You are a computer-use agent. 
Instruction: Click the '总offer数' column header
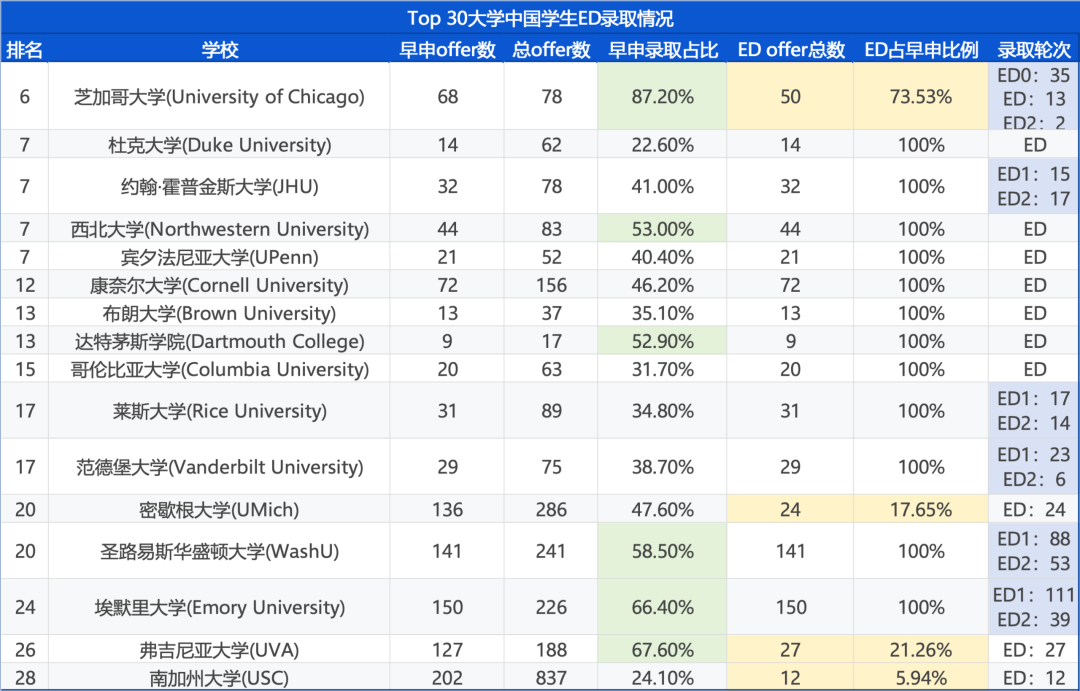[551, 50]
